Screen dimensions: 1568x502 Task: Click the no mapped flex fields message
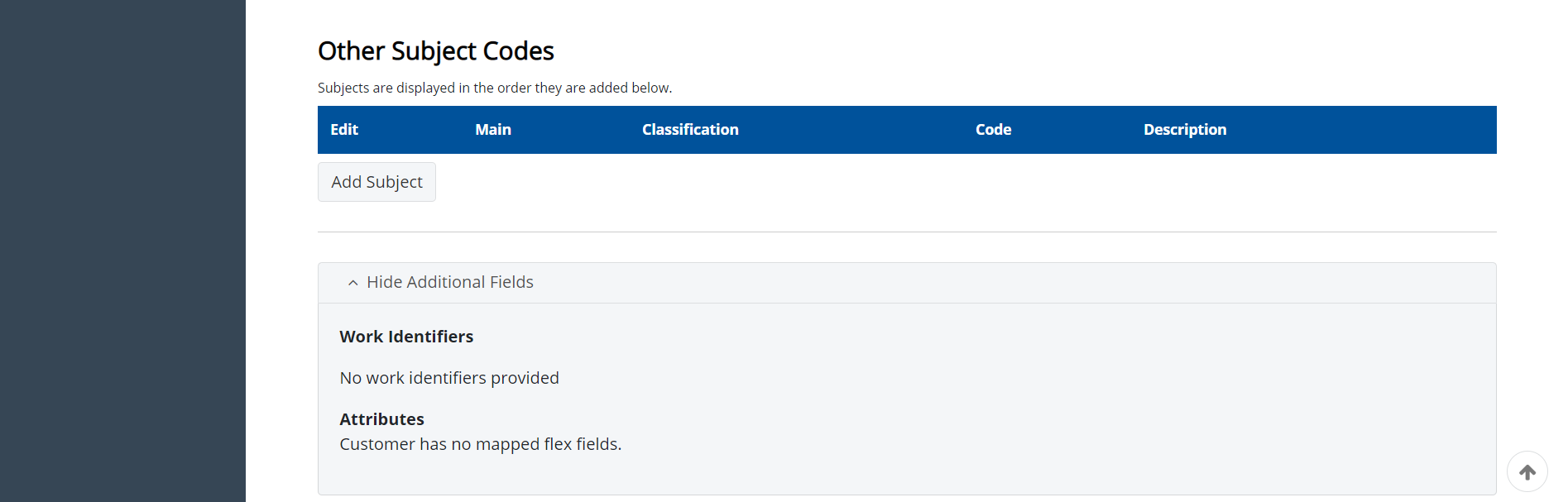click(x=480, y=444)
